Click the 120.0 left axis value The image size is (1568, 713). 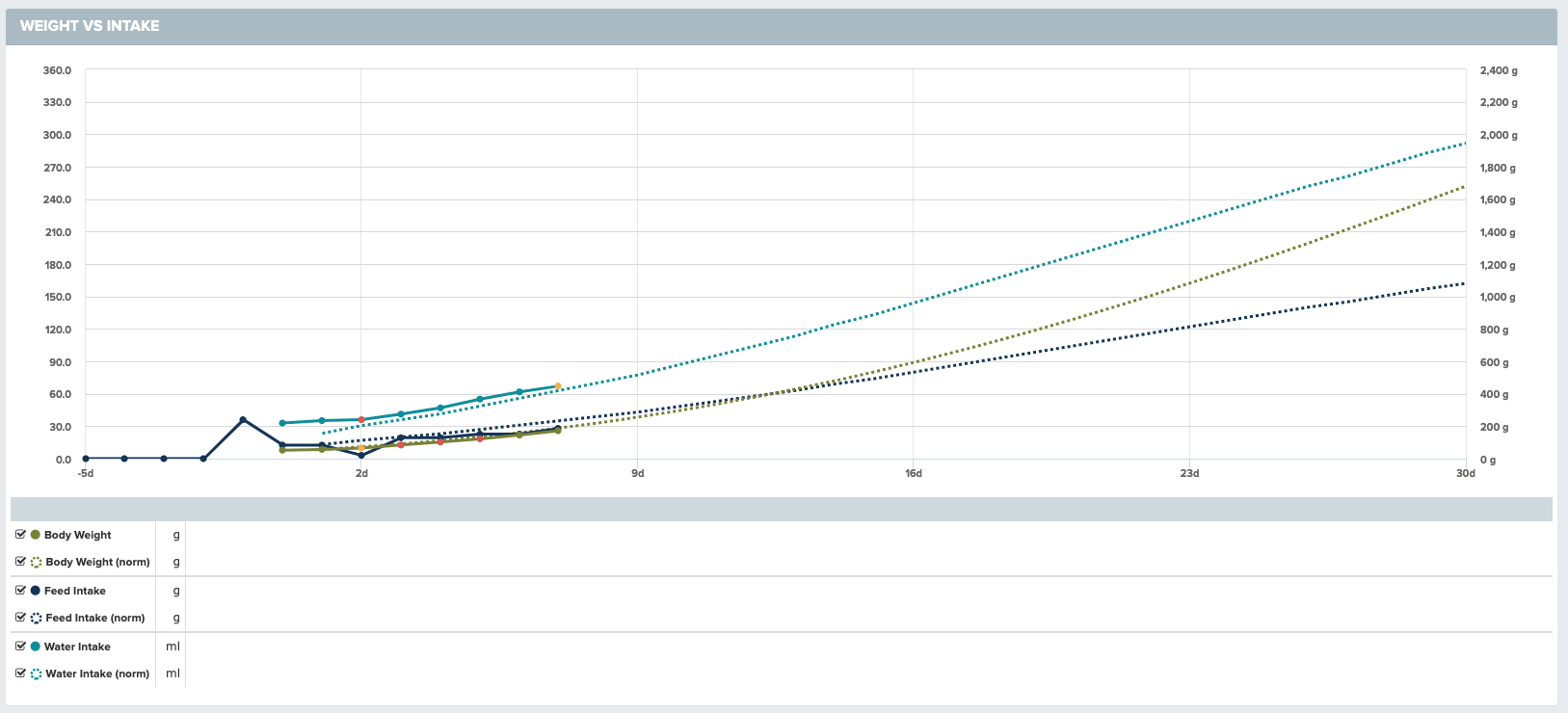pos(57,330)
